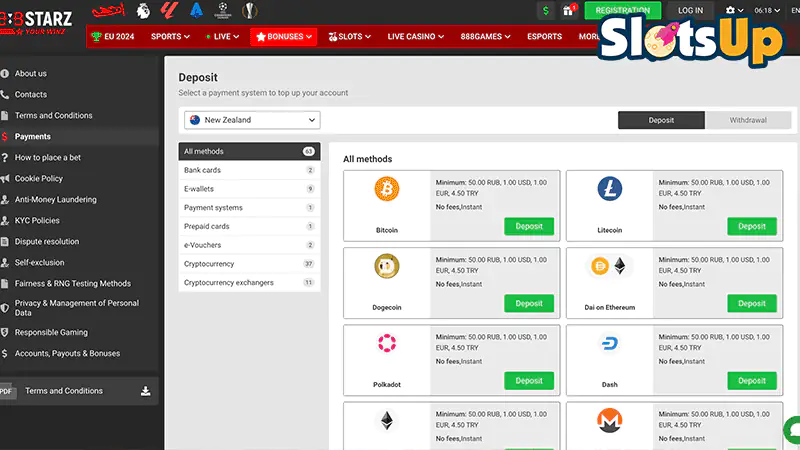Open the LaLiga league icon

(x=169, y=10)
